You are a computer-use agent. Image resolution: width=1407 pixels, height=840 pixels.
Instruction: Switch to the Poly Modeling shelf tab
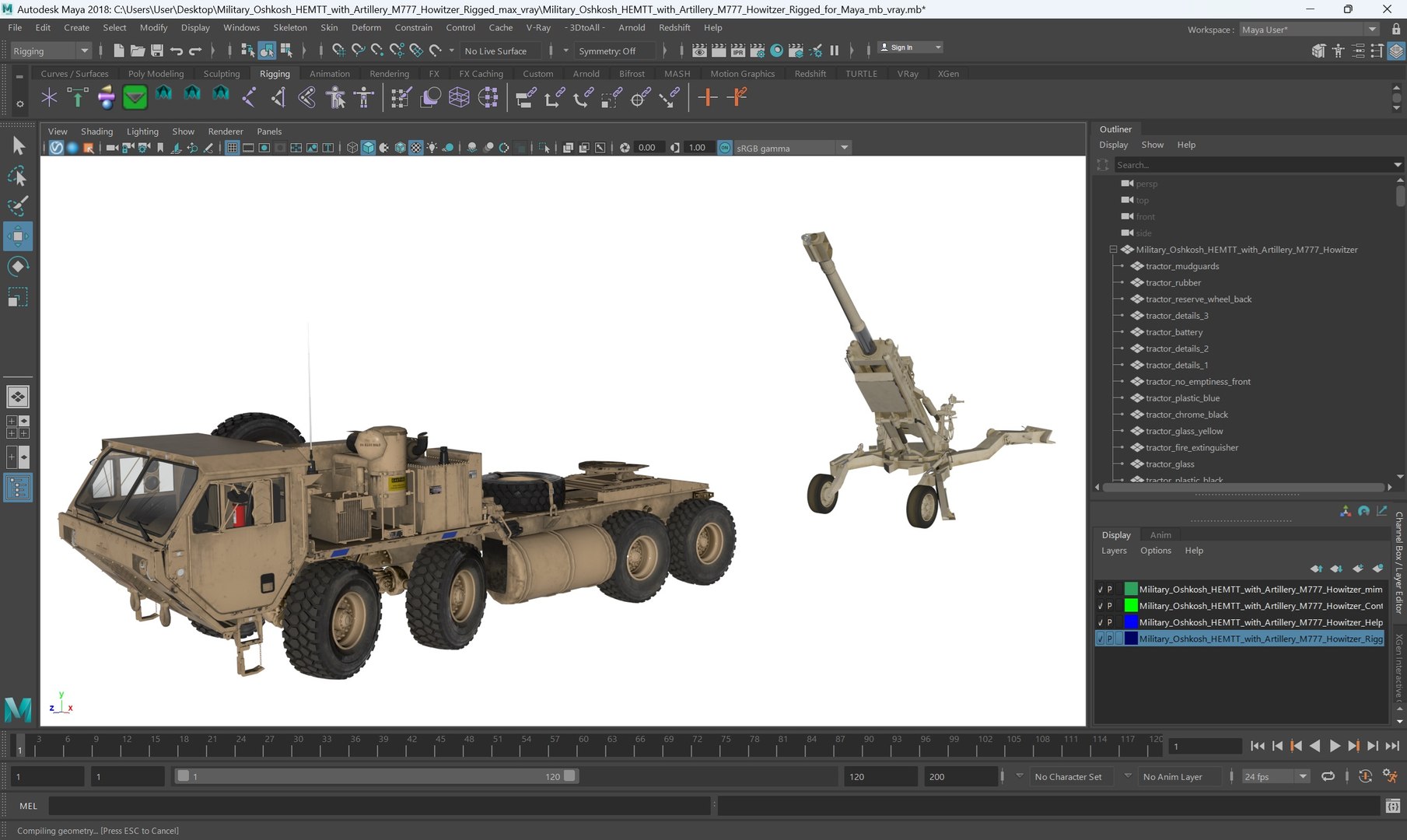(x=156, y=74)
